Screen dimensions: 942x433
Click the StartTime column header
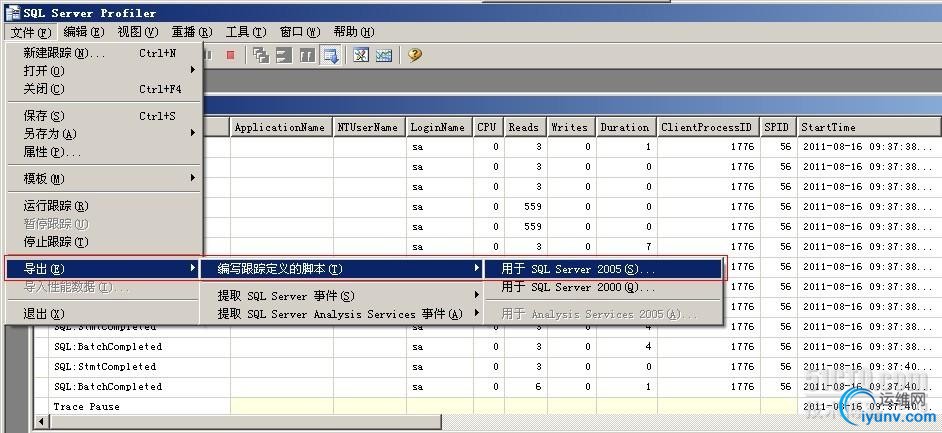869,127
